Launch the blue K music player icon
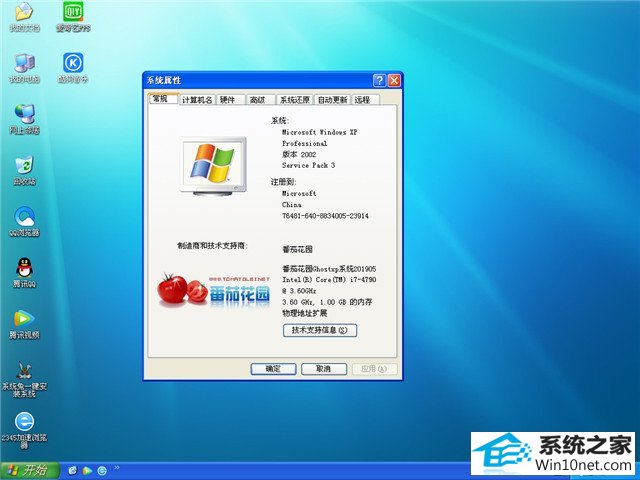 tap(73, 68)
